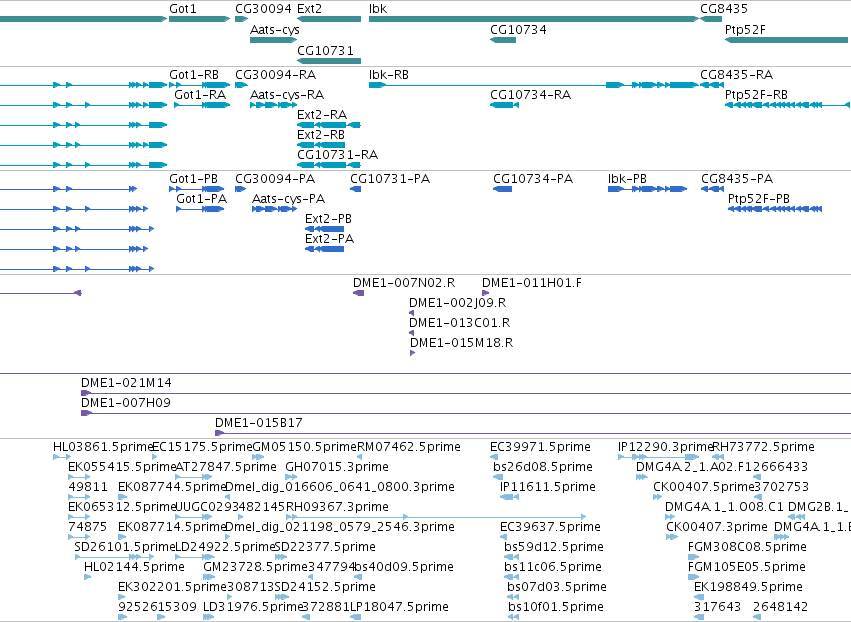The width and height of the screenshot is (851, 622).
Task: Click the Ptp52F-RB transcript label
Action: pos(756,95)
